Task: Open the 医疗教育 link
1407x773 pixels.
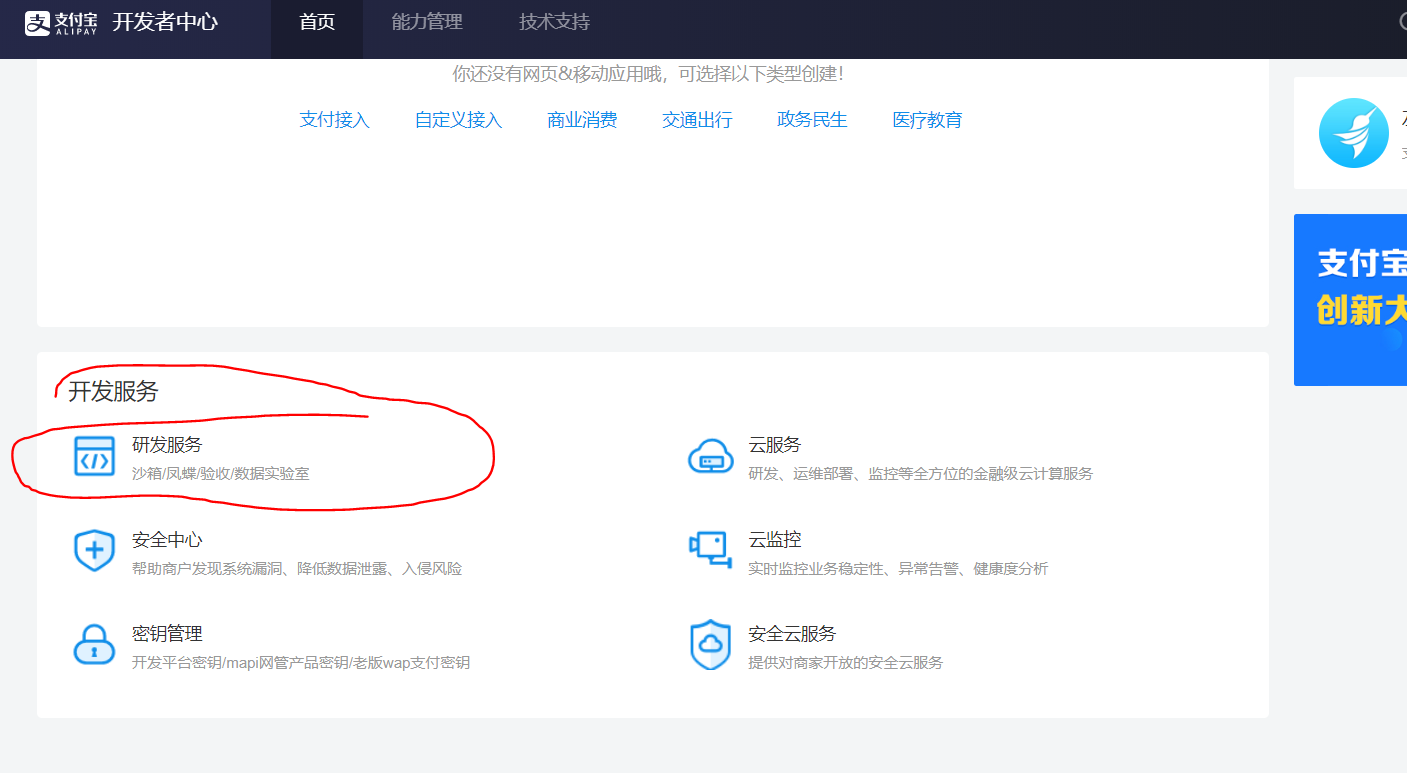Action: click(x=927, y=120)
